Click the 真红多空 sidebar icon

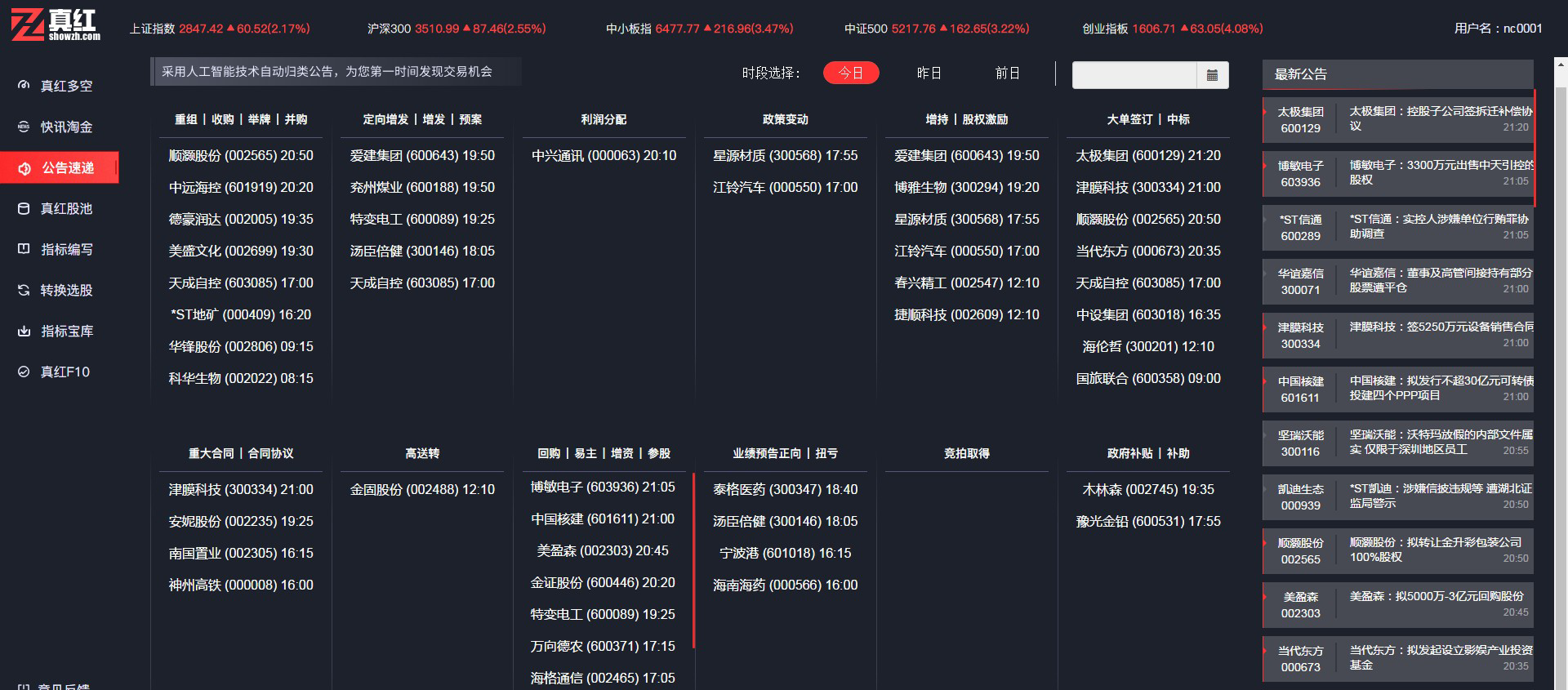(x=24, y=85)
